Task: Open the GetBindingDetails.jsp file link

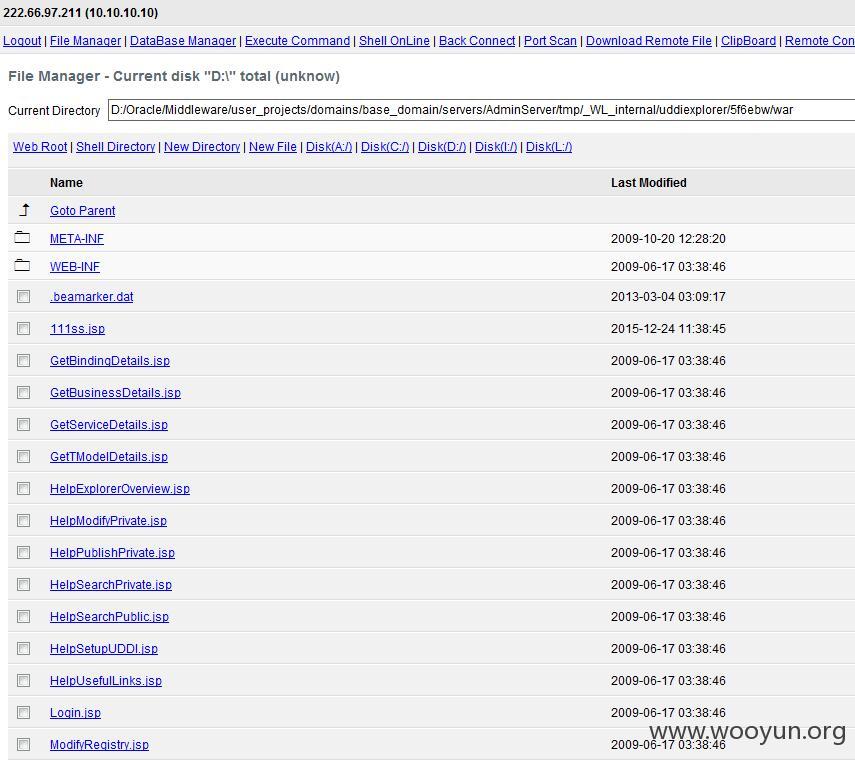Action: point(110,361)
